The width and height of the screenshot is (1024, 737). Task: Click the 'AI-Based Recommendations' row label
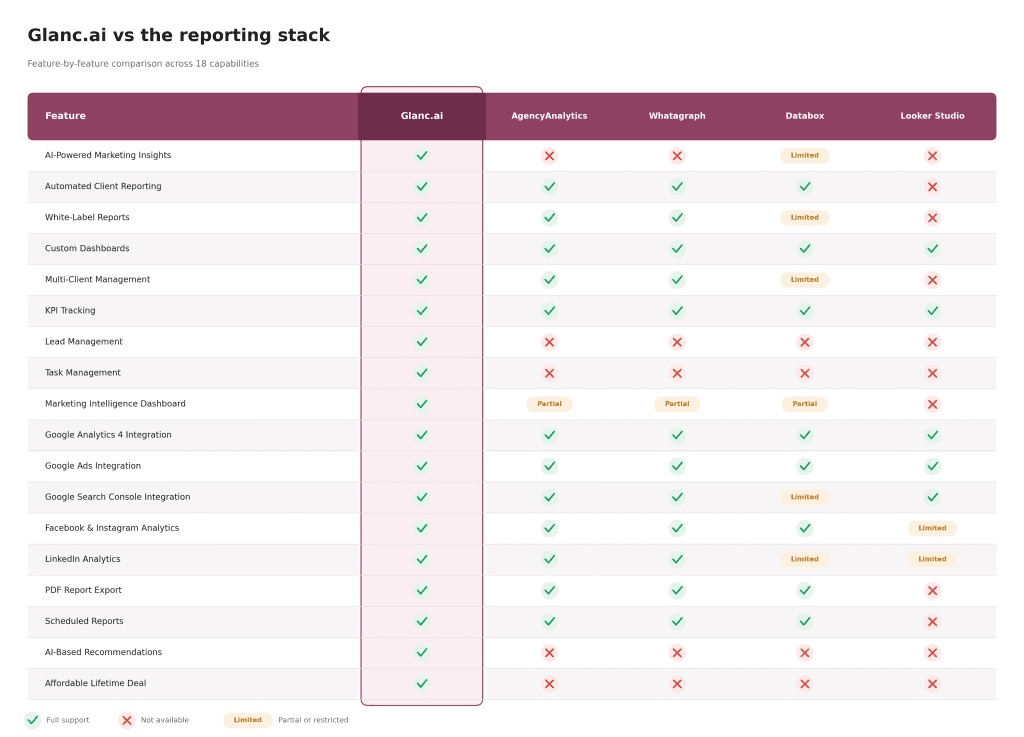[x=103, y=652]
